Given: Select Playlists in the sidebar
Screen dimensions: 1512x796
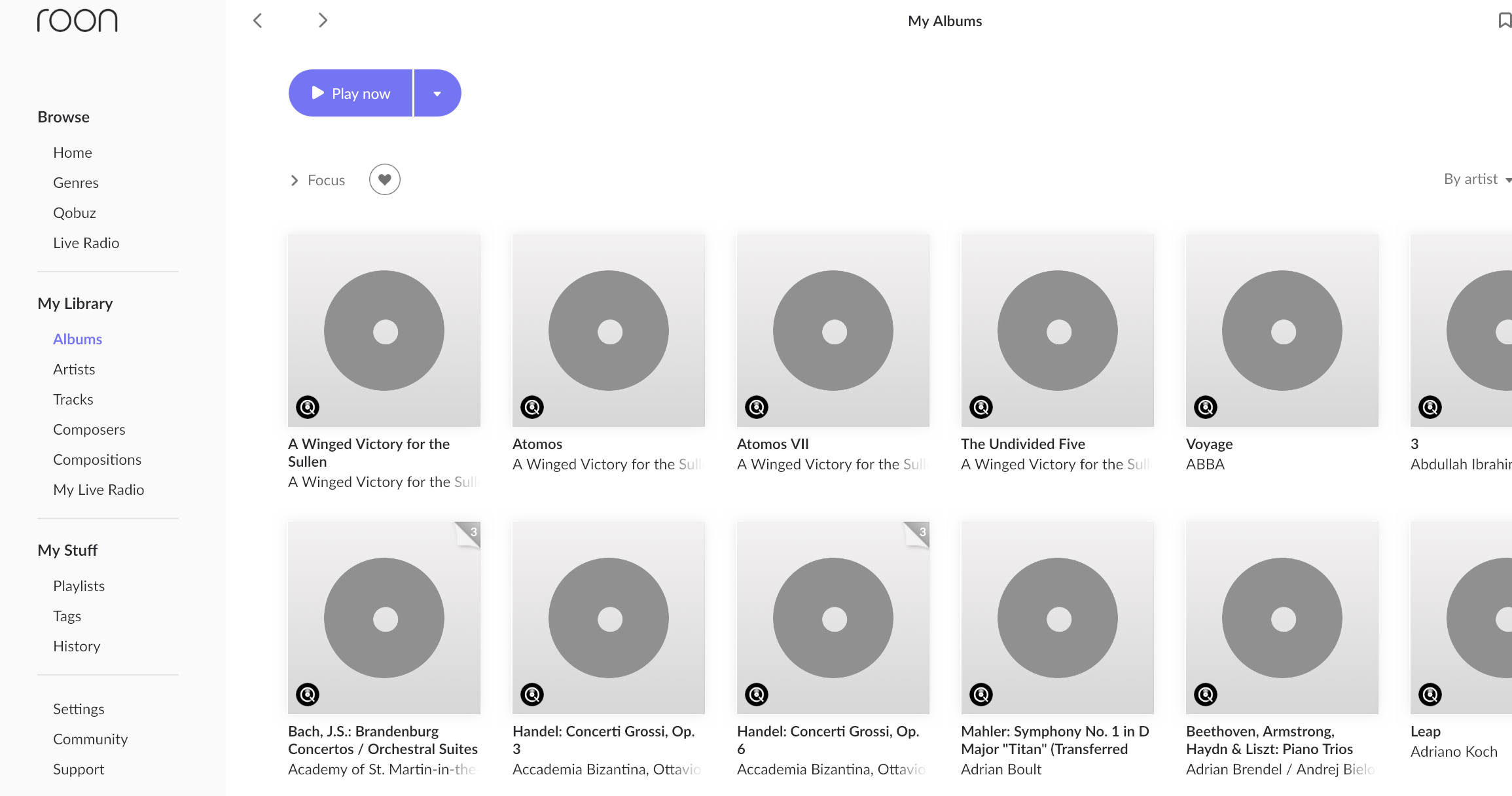Looking at the screenshot, I should 79,586.
